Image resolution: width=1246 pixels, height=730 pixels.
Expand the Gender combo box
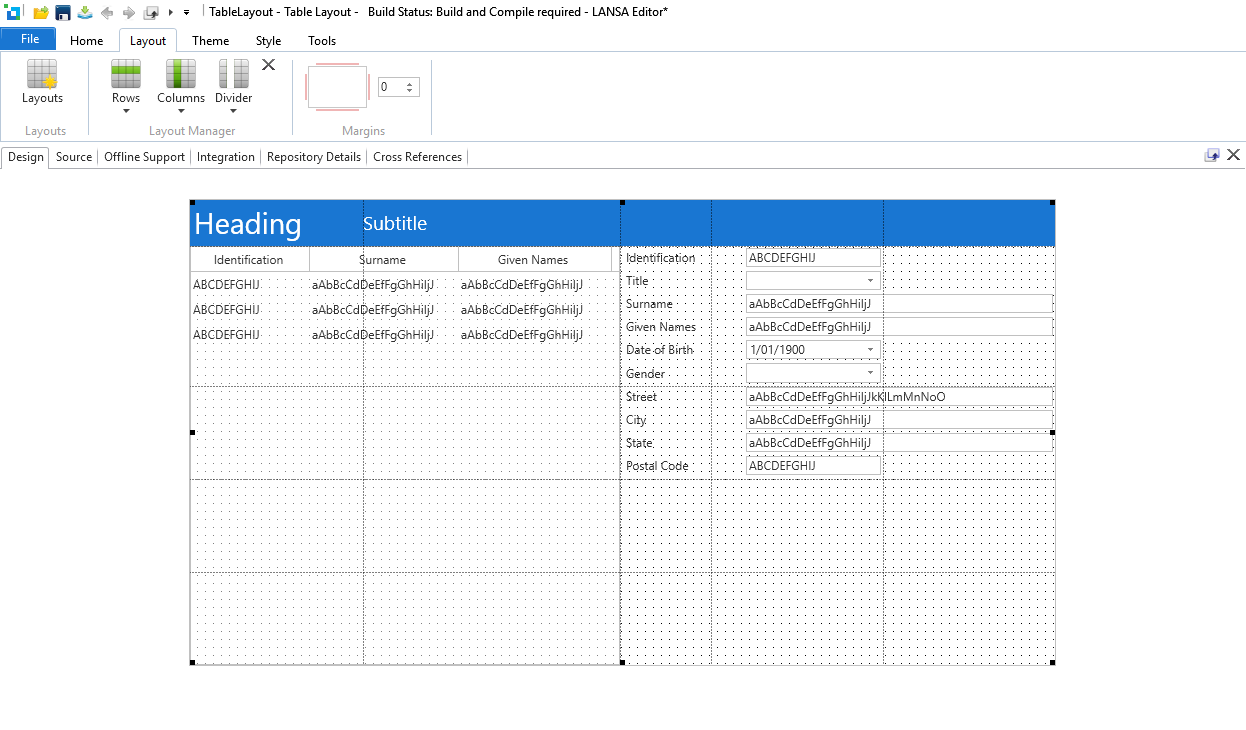(870, 374)
